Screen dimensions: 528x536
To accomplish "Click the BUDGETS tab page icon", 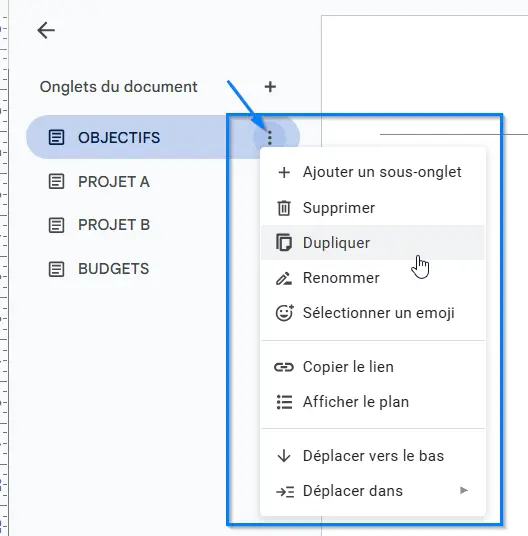I will (56, 269).
